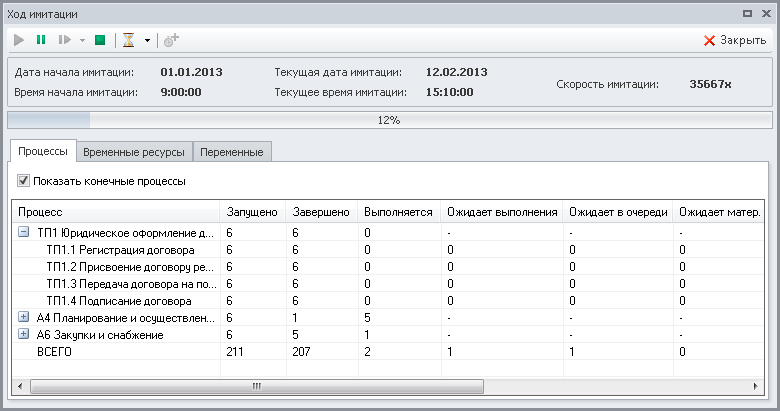Click the Запущено column header
Screen dimensions: 780x411
pos(251,212)
